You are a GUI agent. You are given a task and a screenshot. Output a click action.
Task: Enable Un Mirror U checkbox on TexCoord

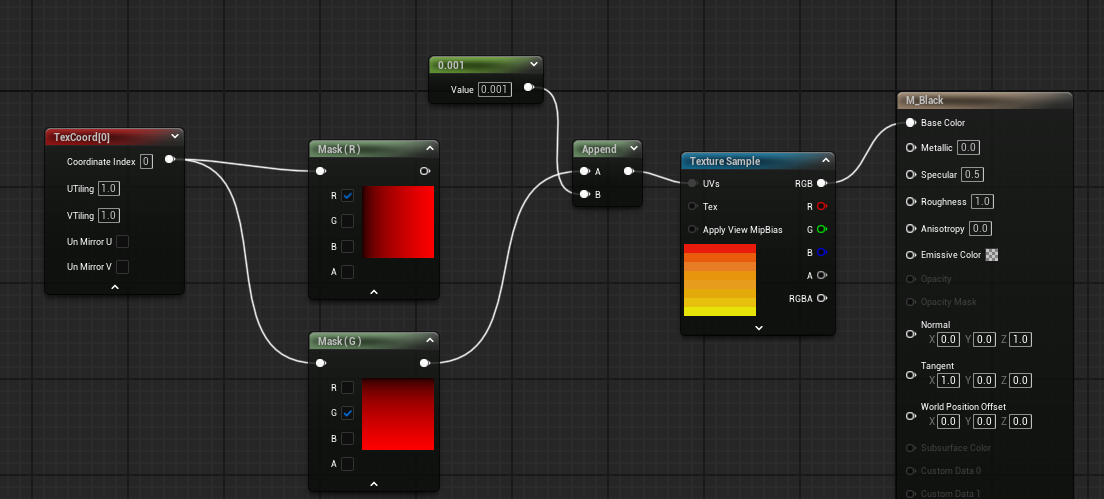click(123, 241)
